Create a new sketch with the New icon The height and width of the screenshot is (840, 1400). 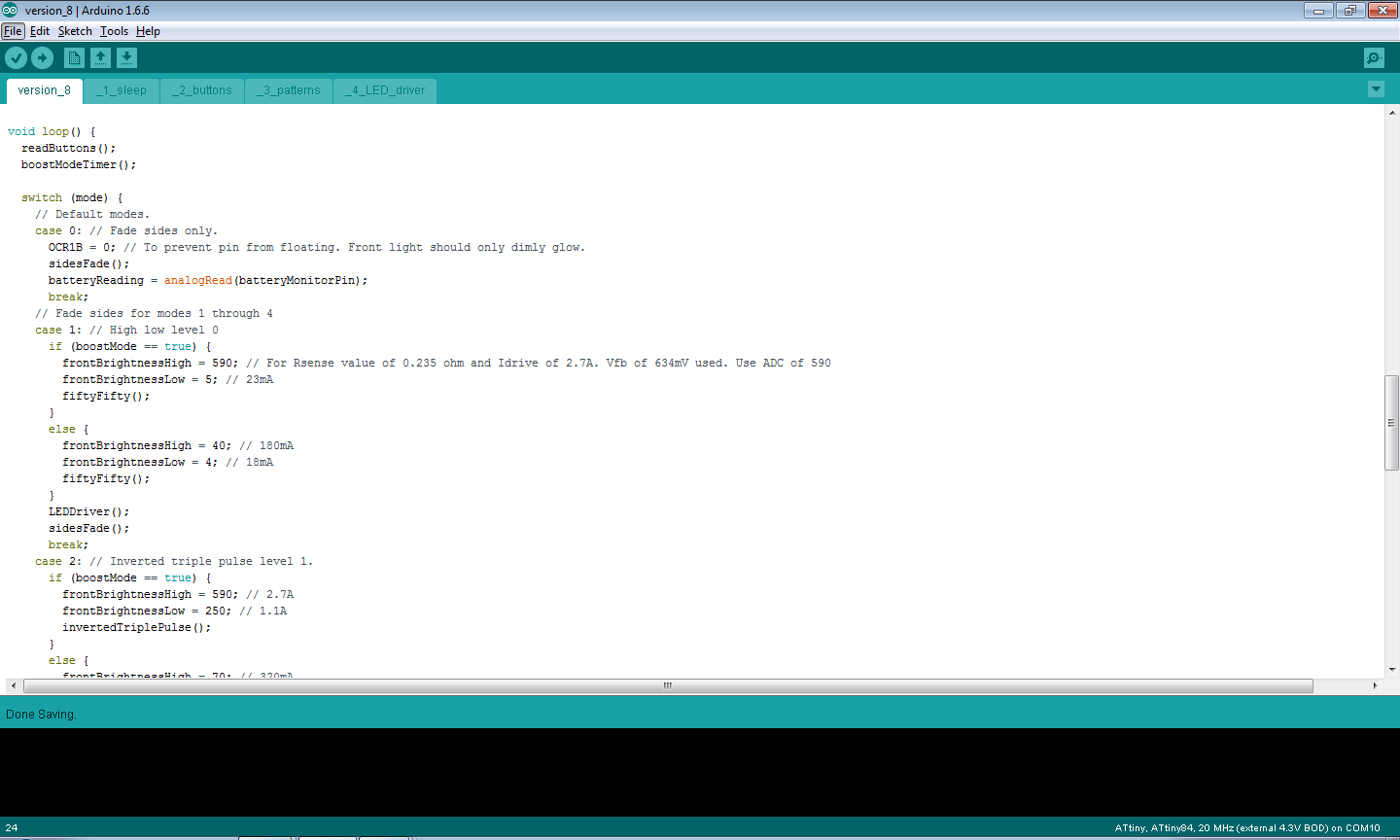tap(74, 57)
